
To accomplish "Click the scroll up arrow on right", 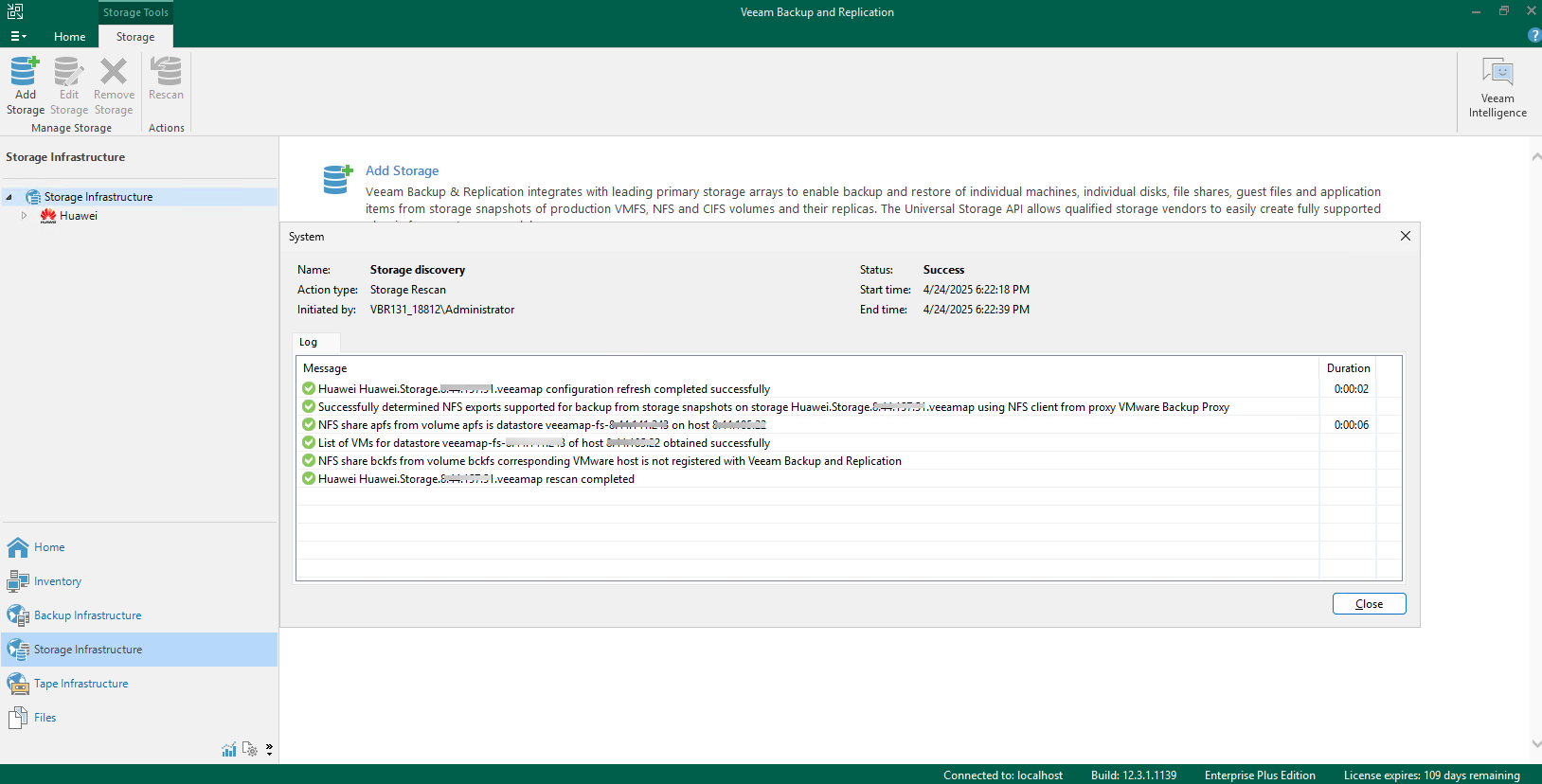I will 1535,157.
